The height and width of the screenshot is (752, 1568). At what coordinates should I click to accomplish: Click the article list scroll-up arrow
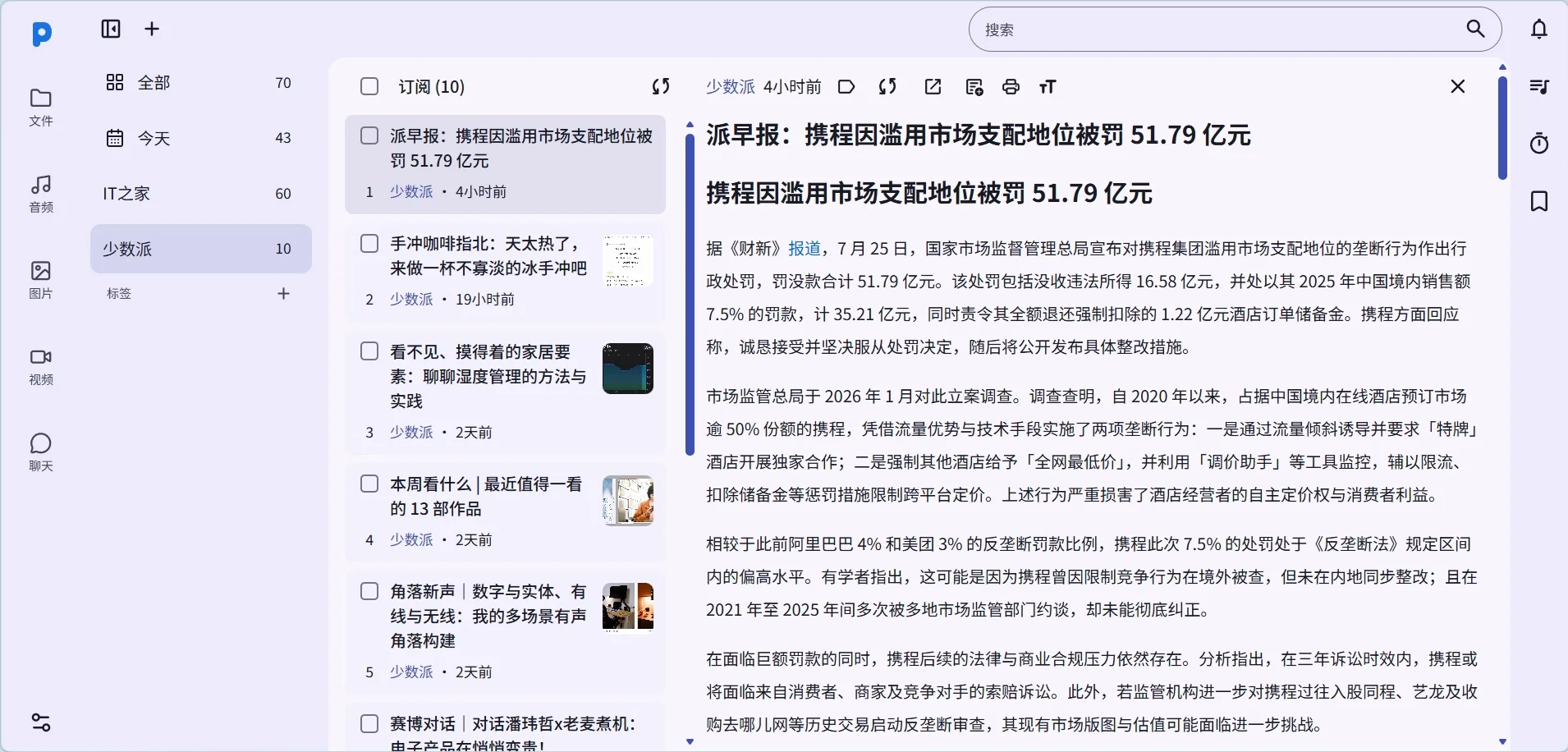(690, 125)
